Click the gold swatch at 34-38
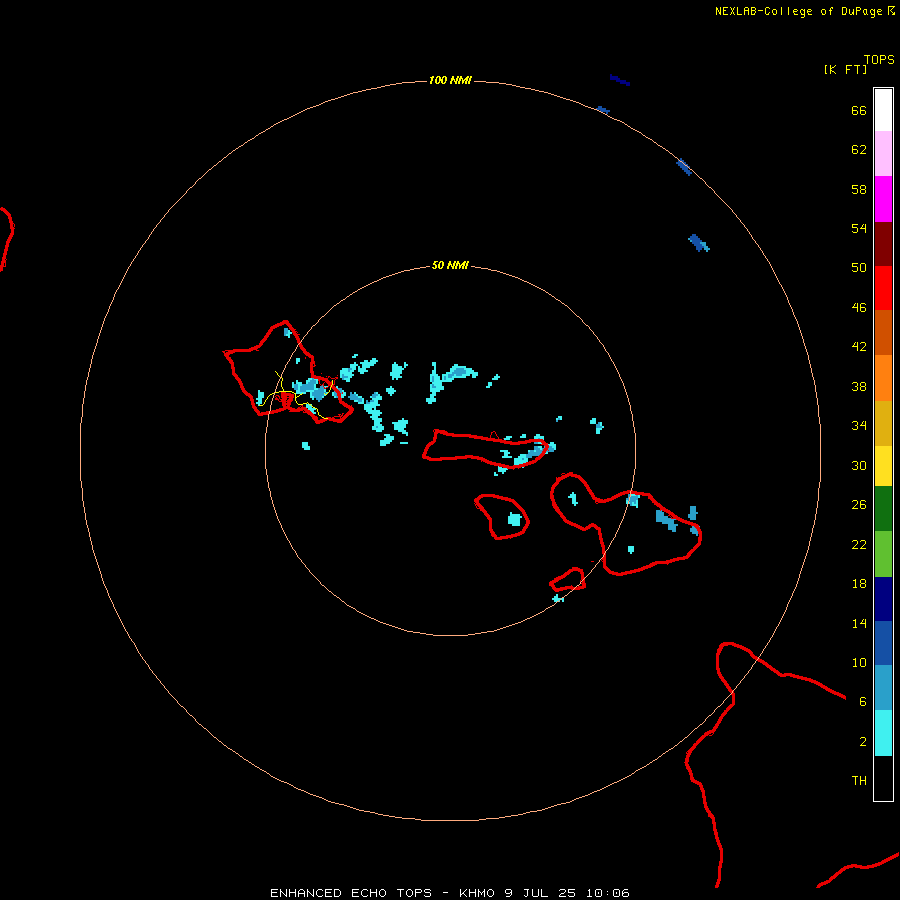The image size is (900, 900). tap(883, 423)
